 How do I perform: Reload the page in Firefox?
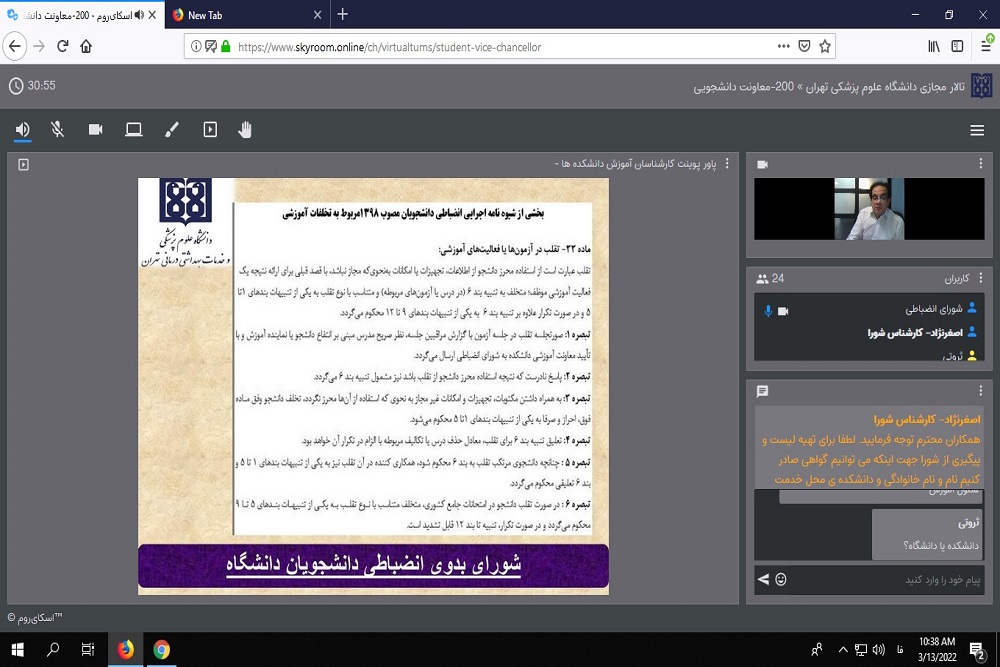pyautogui.click(x=63, y=46)
